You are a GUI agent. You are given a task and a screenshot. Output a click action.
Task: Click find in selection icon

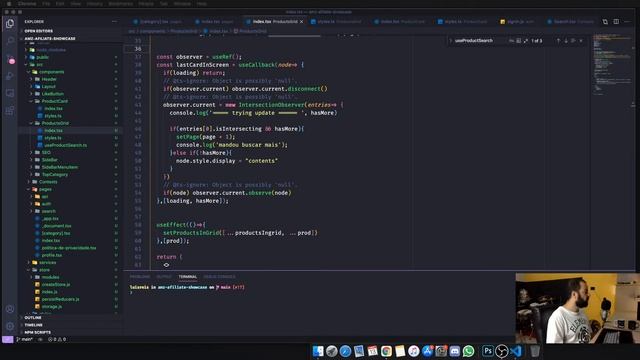click(573, 41)
